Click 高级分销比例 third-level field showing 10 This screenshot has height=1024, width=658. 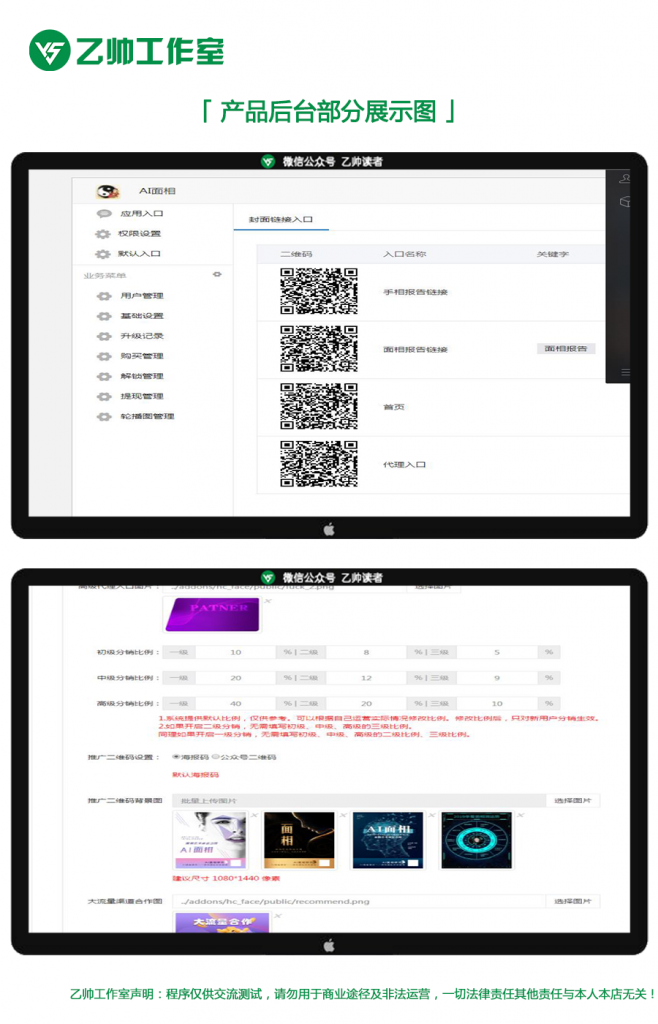tap(497, 703)
